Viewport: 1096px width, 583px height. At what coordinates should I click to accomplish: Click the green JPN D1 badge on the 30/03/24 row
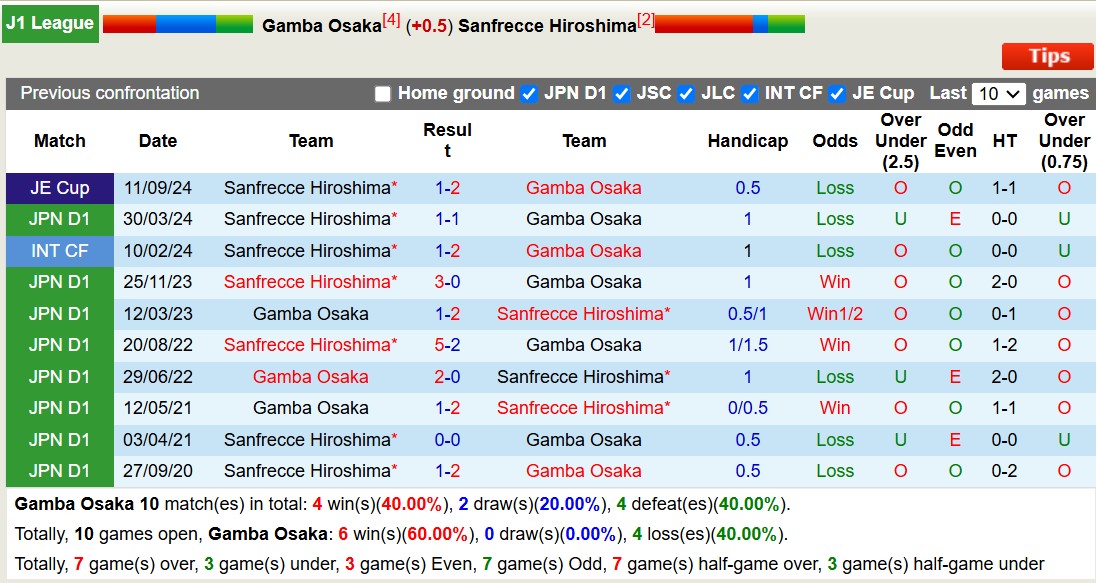tap(59, 219)
